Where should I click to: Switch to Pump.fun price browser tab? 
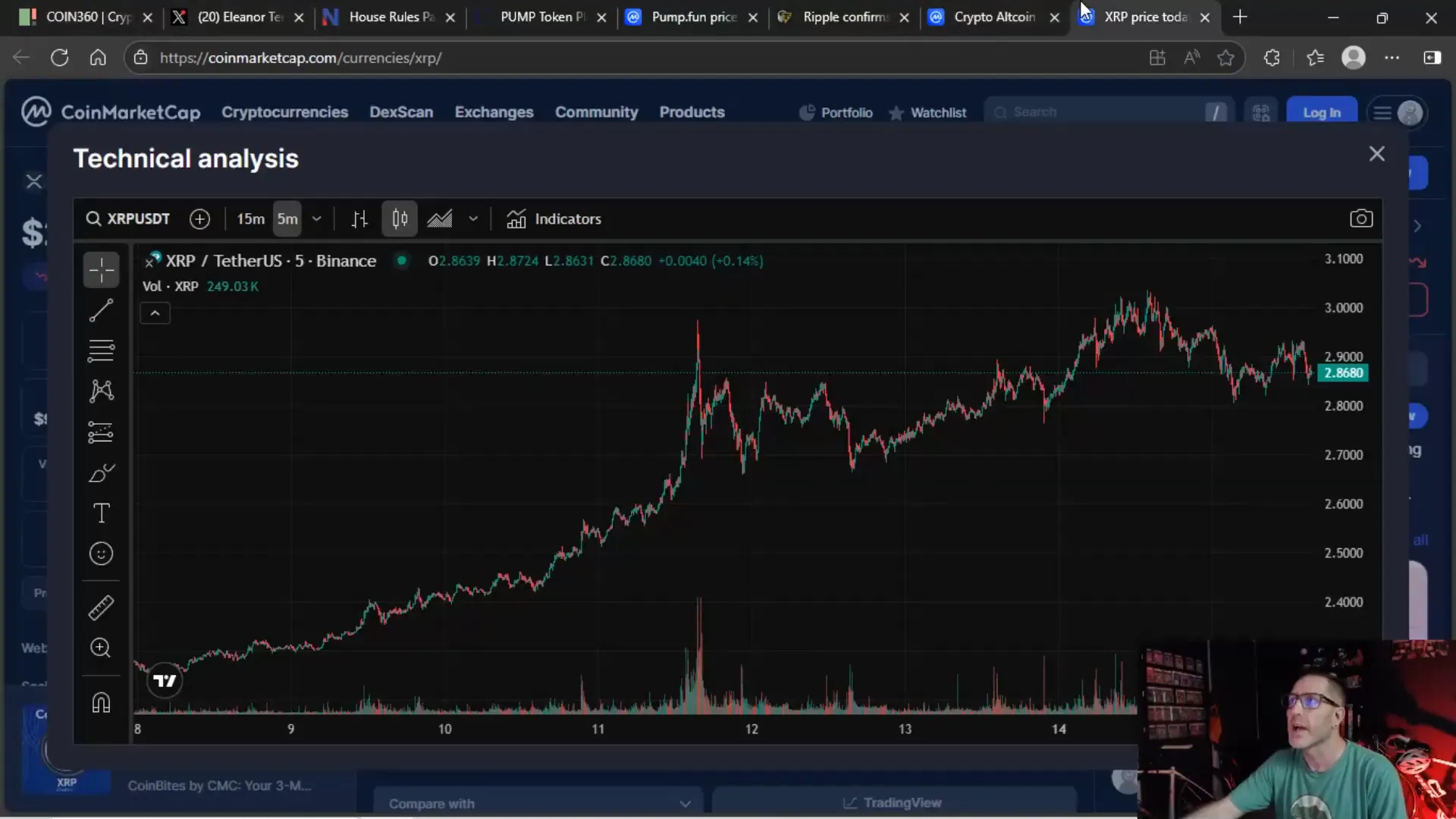tap(691, 17)
